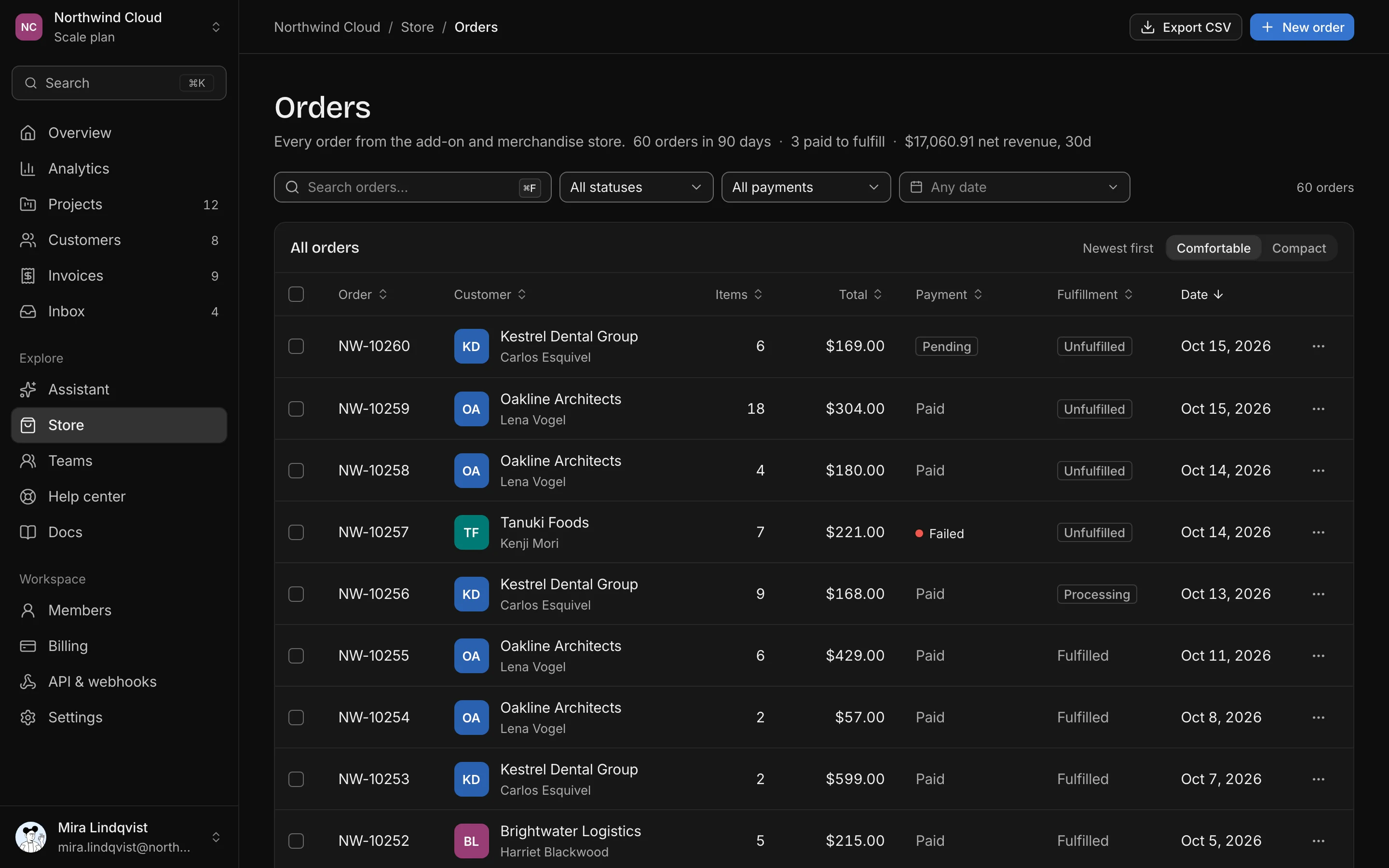Open the Overview page from sidebar
This screenshot has width=1389, height=868.
point(119,133)
